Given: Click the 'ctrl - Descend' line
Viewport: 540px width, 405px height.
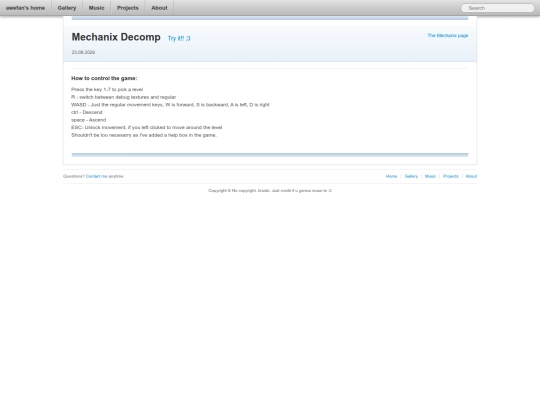Looking at the screenshot, I should (x=87, y=112).
